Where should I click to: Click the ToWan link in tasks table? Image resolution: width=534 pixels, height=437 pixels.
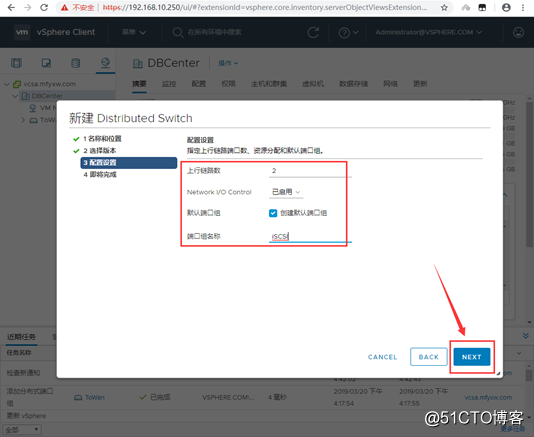[95, 397]
